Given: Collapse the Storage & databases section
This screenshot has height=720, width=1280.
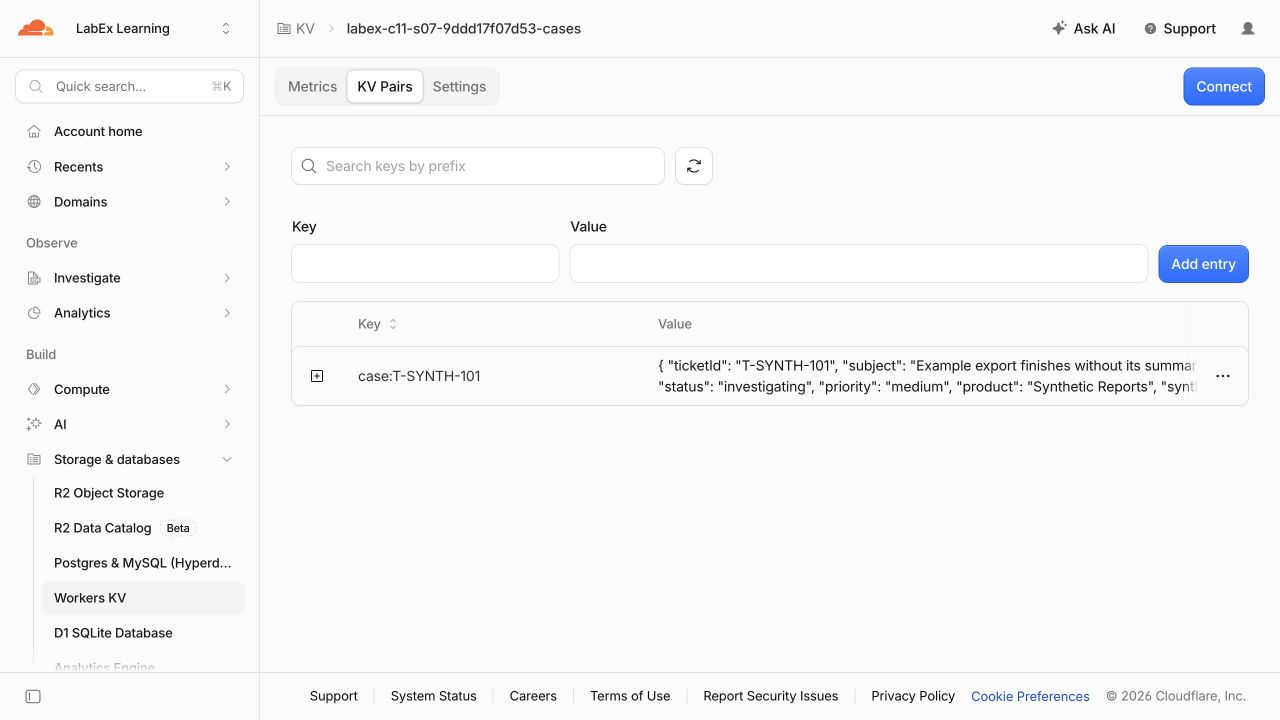Looking at the screenshot, I should 227,460.
